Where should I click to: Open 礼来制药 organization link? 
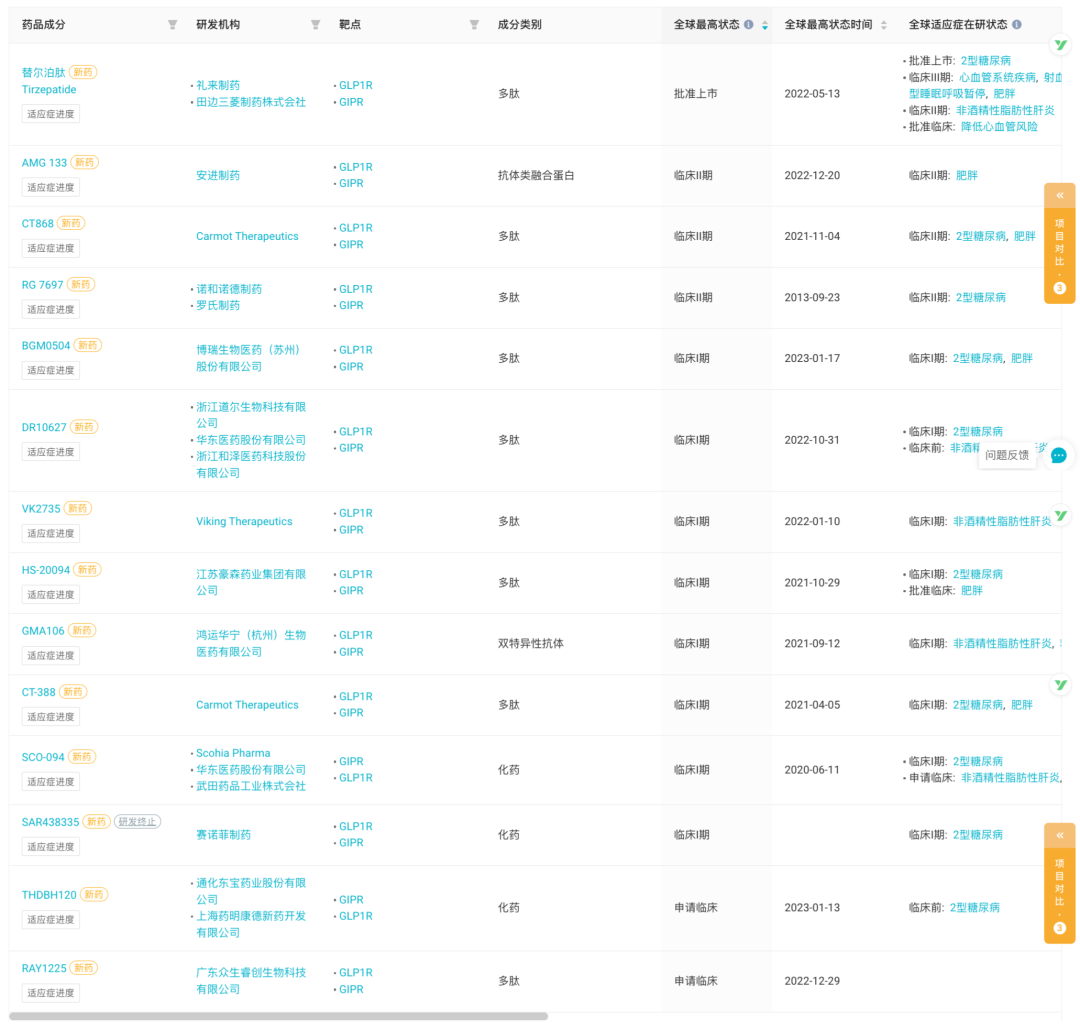click(218, 85)
